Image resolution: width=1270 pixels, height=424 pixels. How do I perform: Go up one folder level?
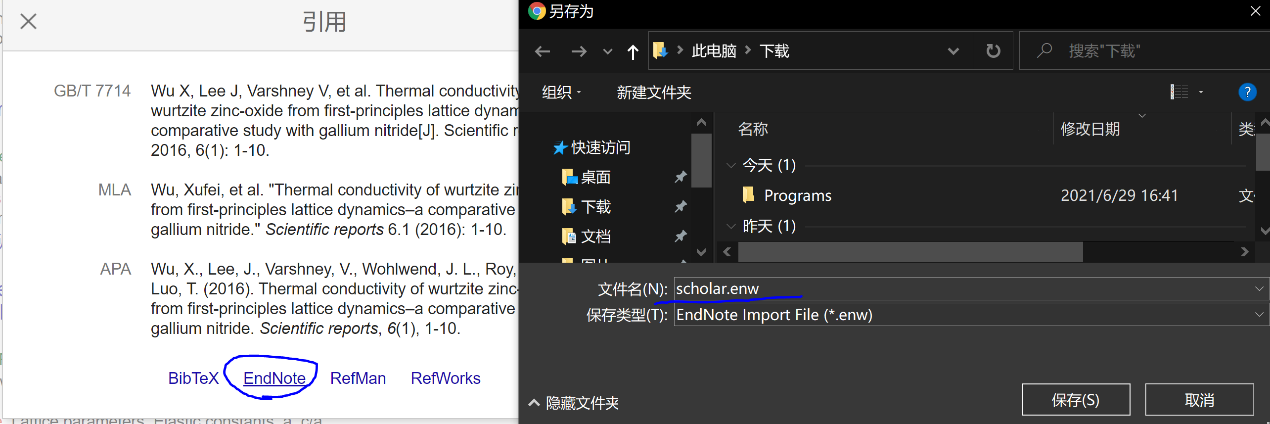[633, 51]
